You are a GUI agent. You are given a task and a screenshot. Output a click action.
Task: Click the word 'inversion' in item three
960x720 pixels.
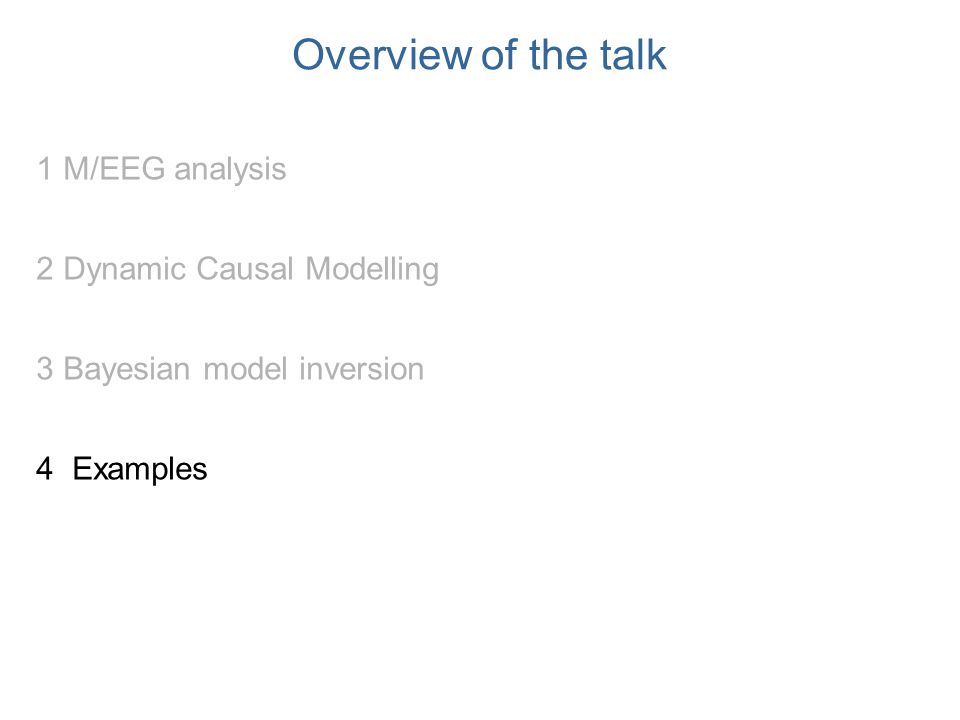coord(361,369)
